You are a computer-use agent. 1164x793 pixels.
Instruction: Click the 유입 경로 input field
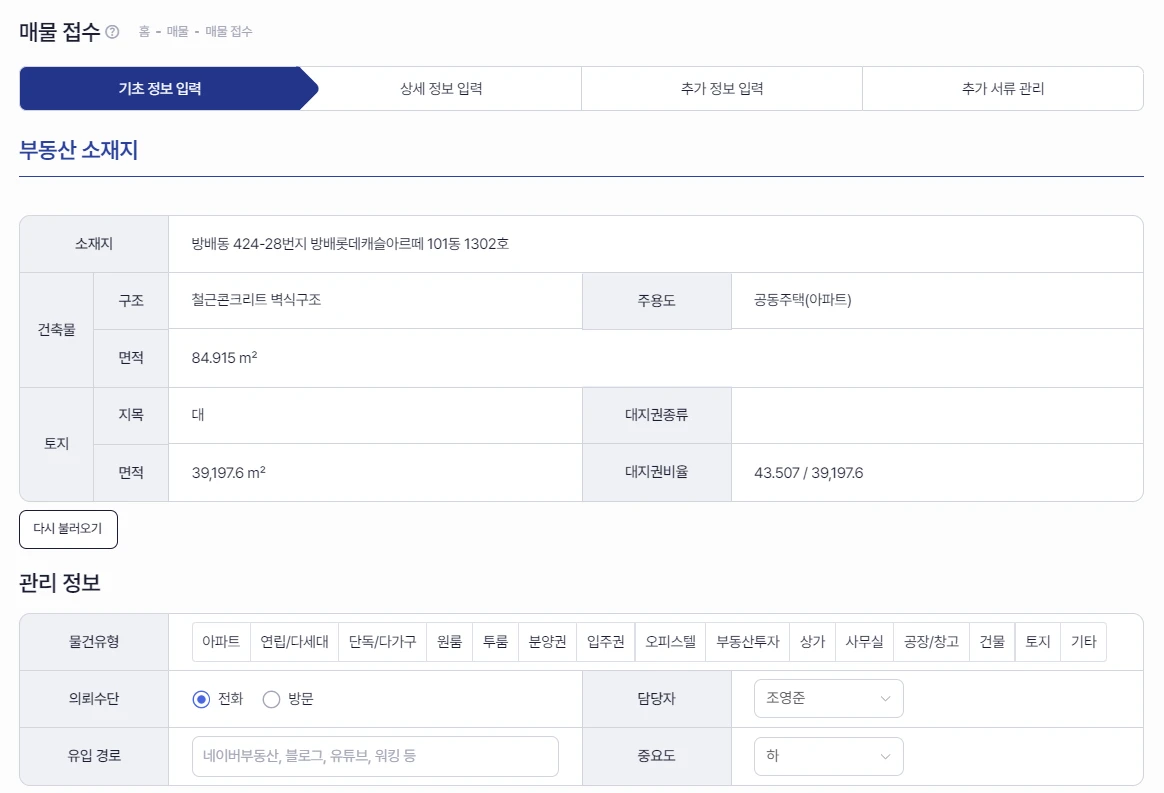click(375, 757)
